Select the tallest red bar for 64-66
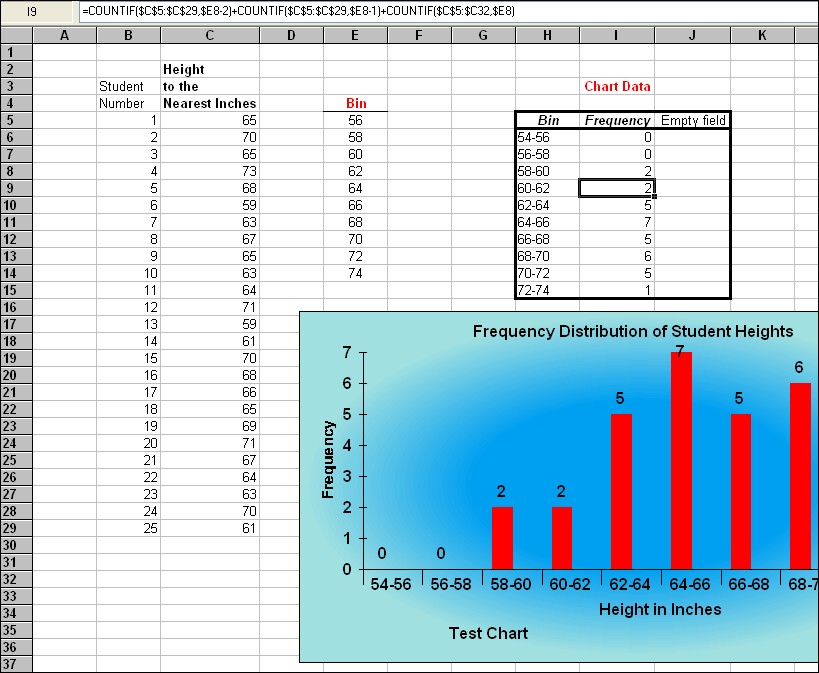 point(681,460)
